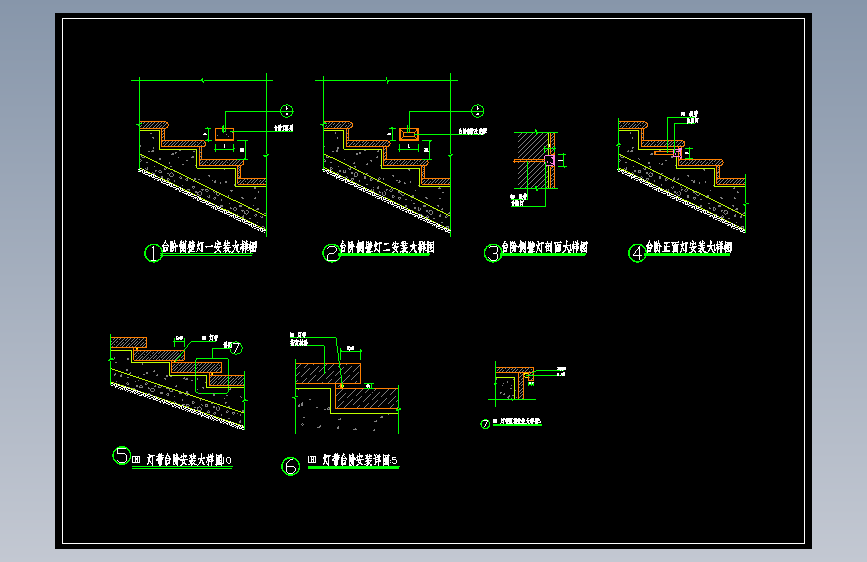
Task: Click the title text 台阶侧壁灯二安装大样图
Action: click(387, 247)
